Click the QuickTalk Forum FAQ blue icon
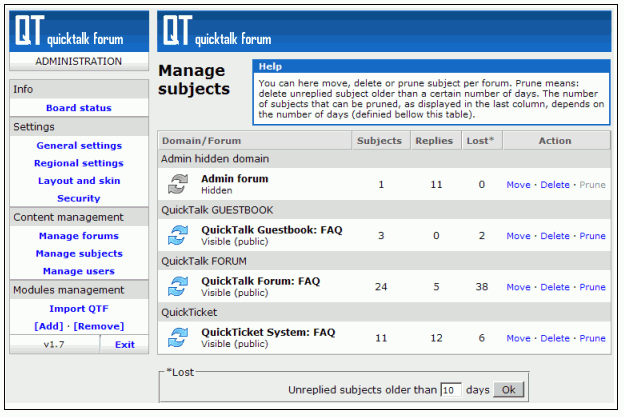This screenshot has width=624, height=417. (177, 286)
